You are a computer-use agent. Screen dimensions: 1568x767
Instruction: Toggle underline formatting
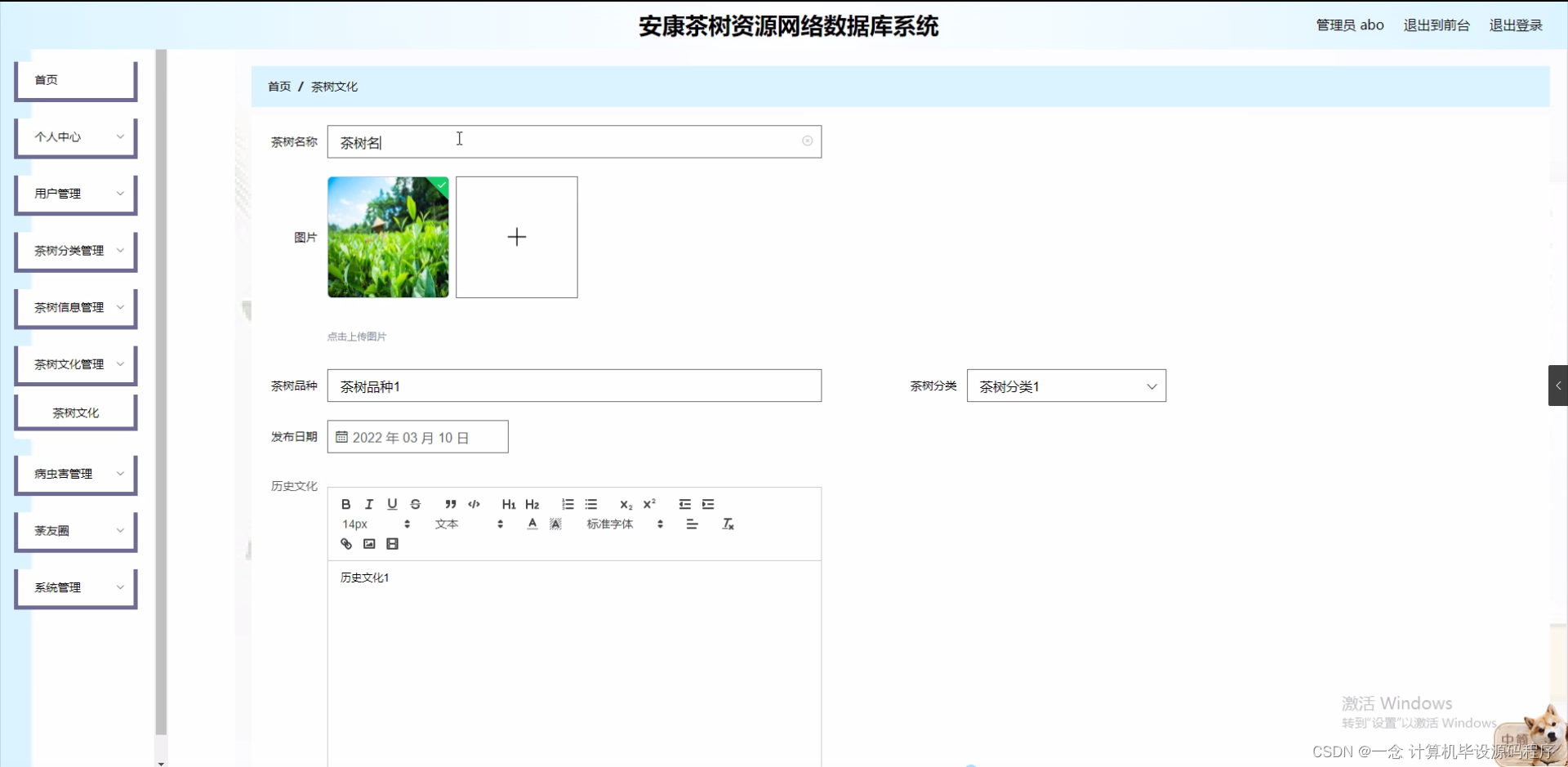pos(393,504)
